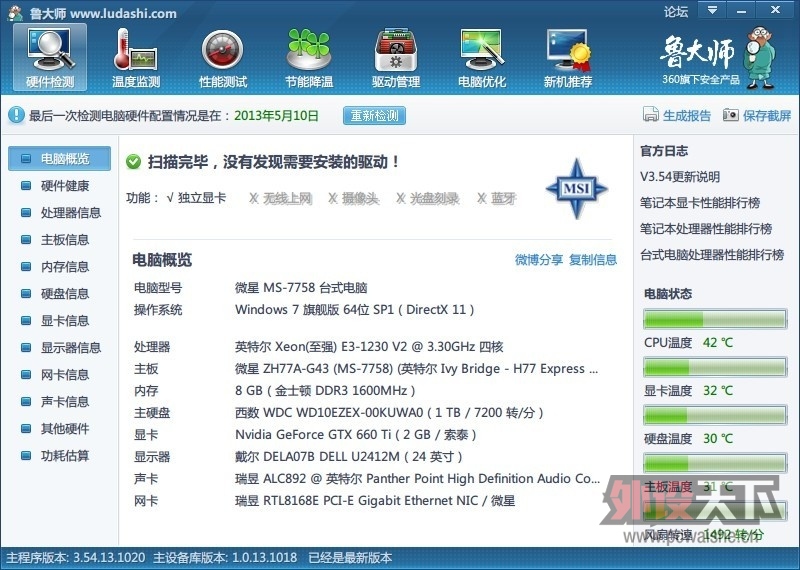This screenshot has height=570, width=800.
Task: Click the printer icon next to 生成报告
Action: tap(651, 115)
